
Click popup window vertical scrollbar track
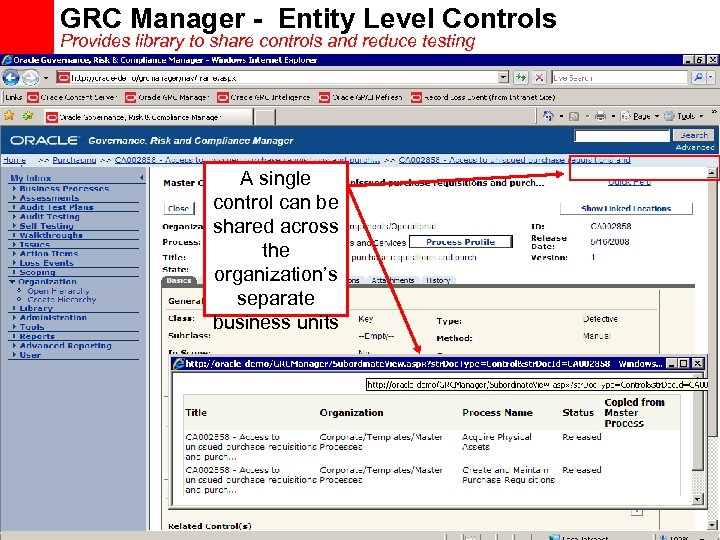pyautogui.click(x=698, y=481)
